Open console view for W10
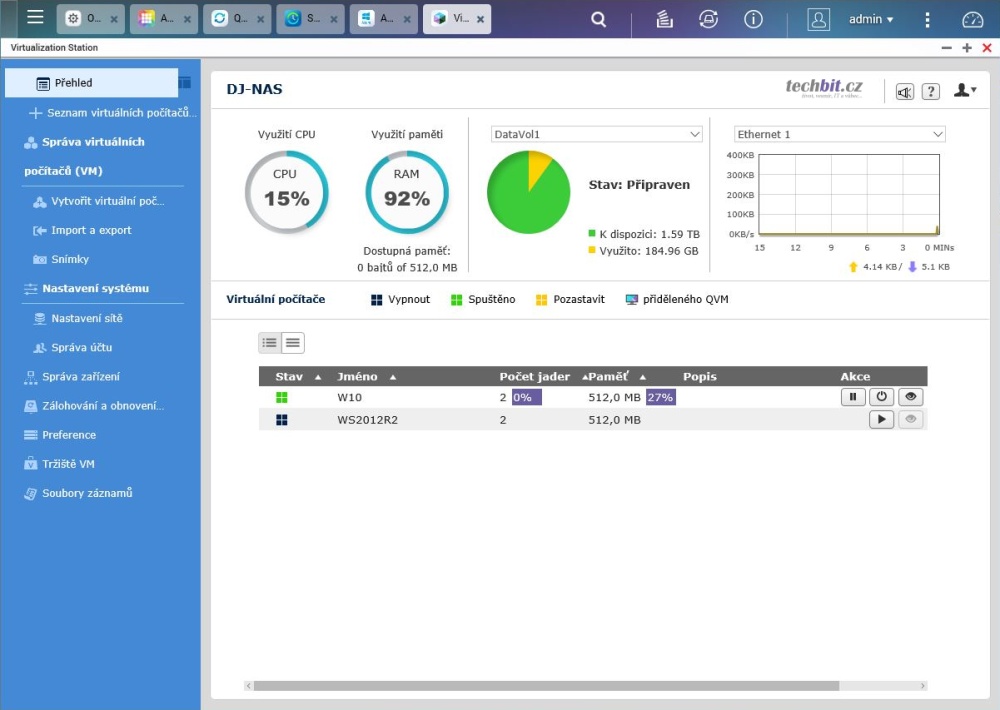This screenshot has height=710, width=1000. (x=910, y=397)
